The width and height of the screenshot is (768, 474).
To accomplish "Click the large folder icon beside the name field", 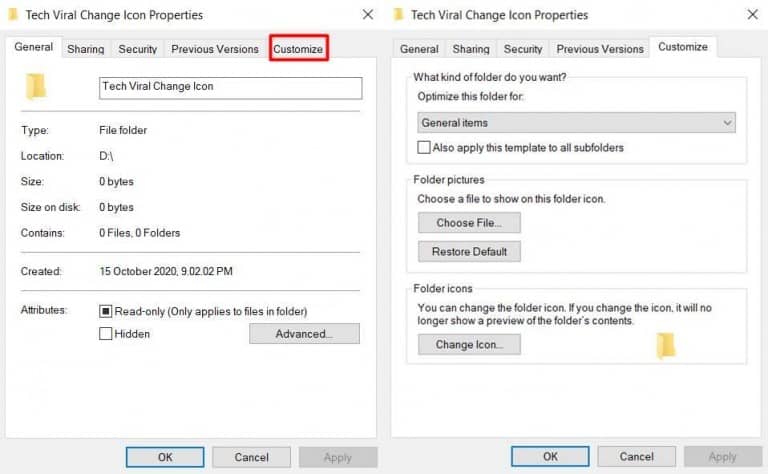I will [36, 87].
